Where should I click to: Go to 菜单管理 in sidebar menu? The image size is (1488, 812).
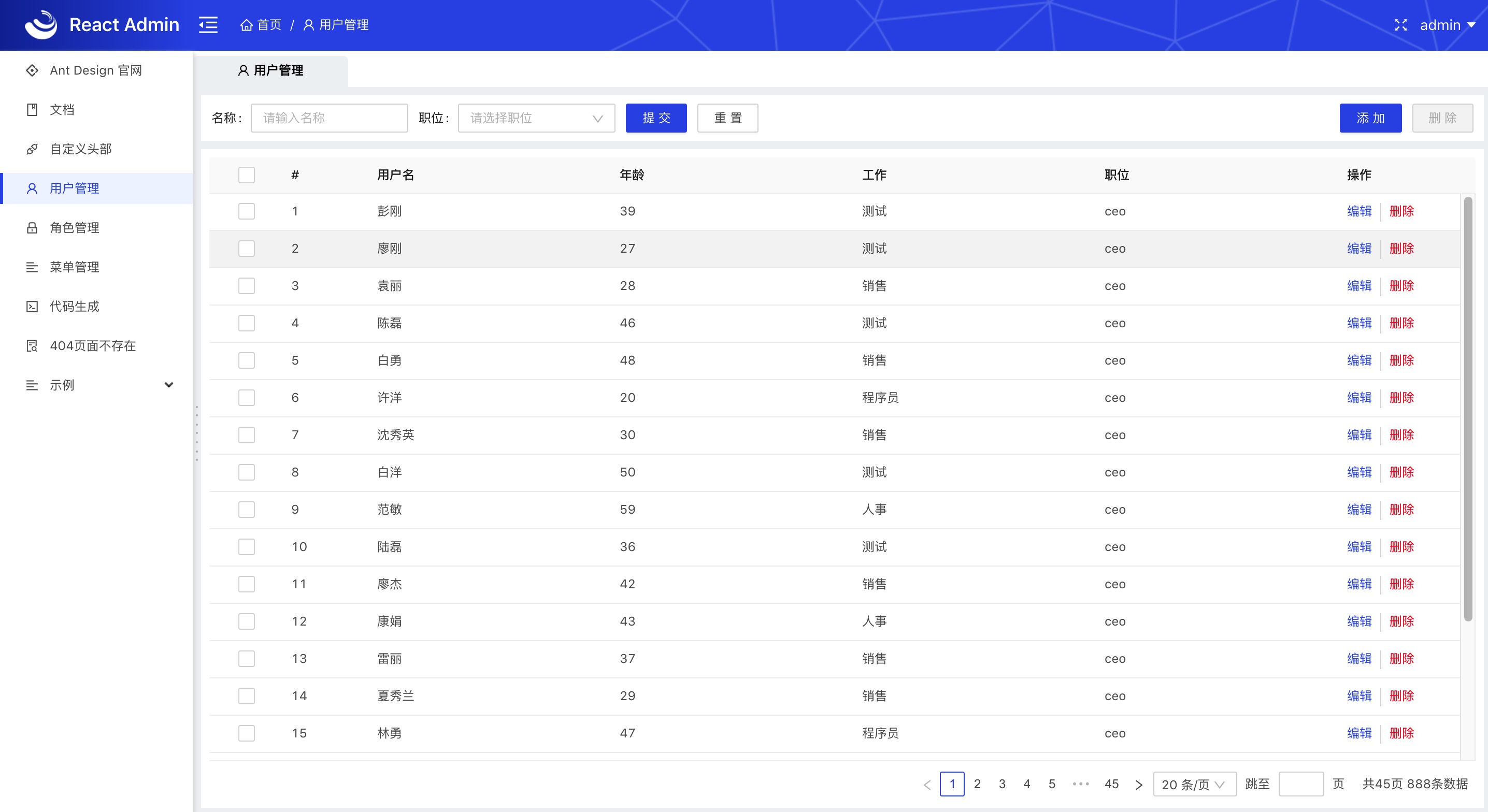[75, 267]
